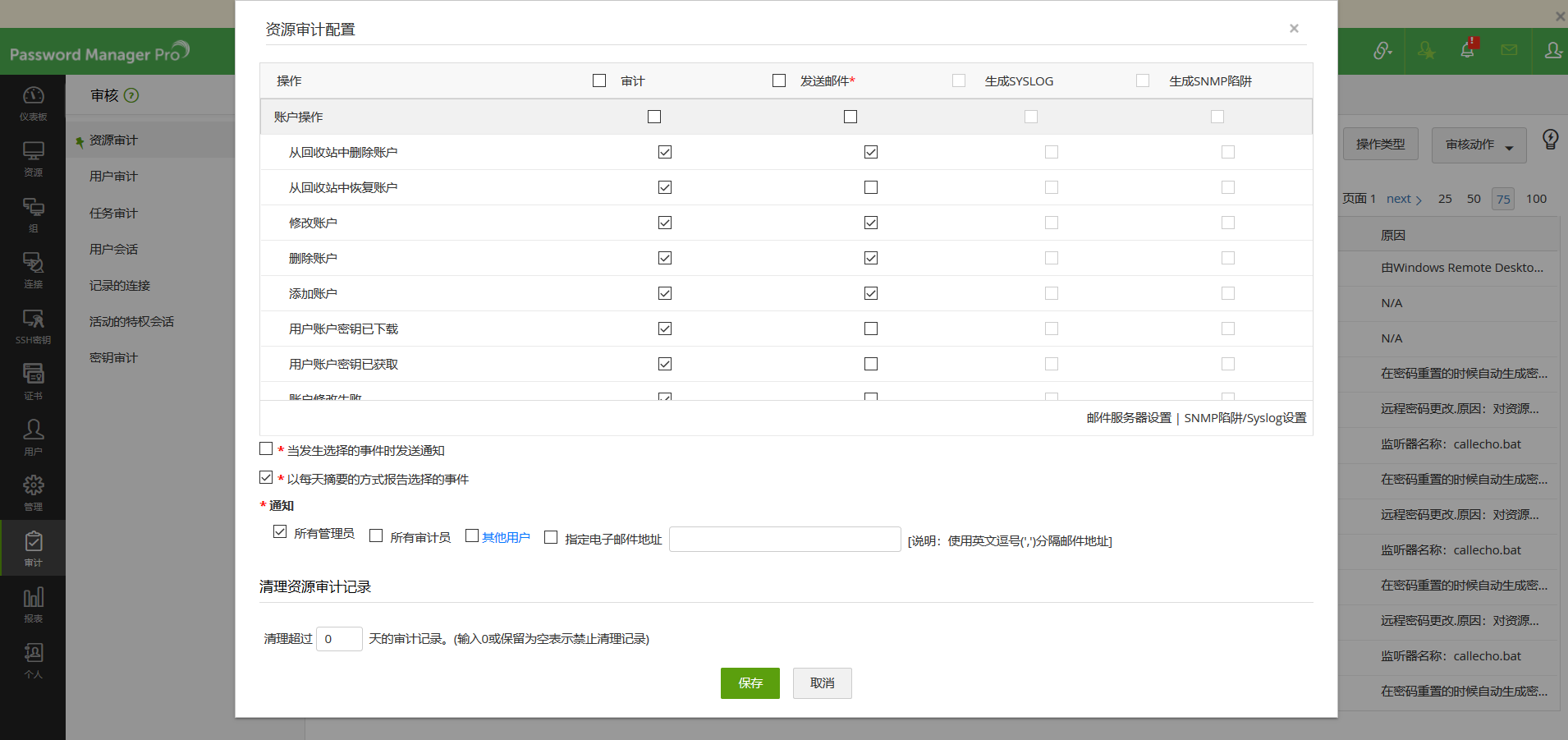The width and height of the screenshot is (1568, 740).
Task: Open the Admin (管理) gear icon
Action: [33, 493]
